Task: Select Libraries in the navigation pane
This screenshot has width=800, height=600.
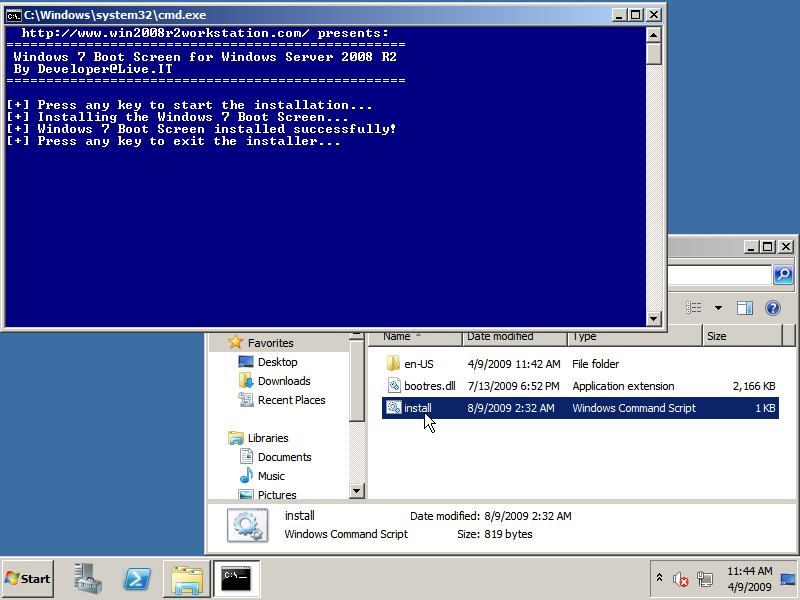Action: coord(268,438)
